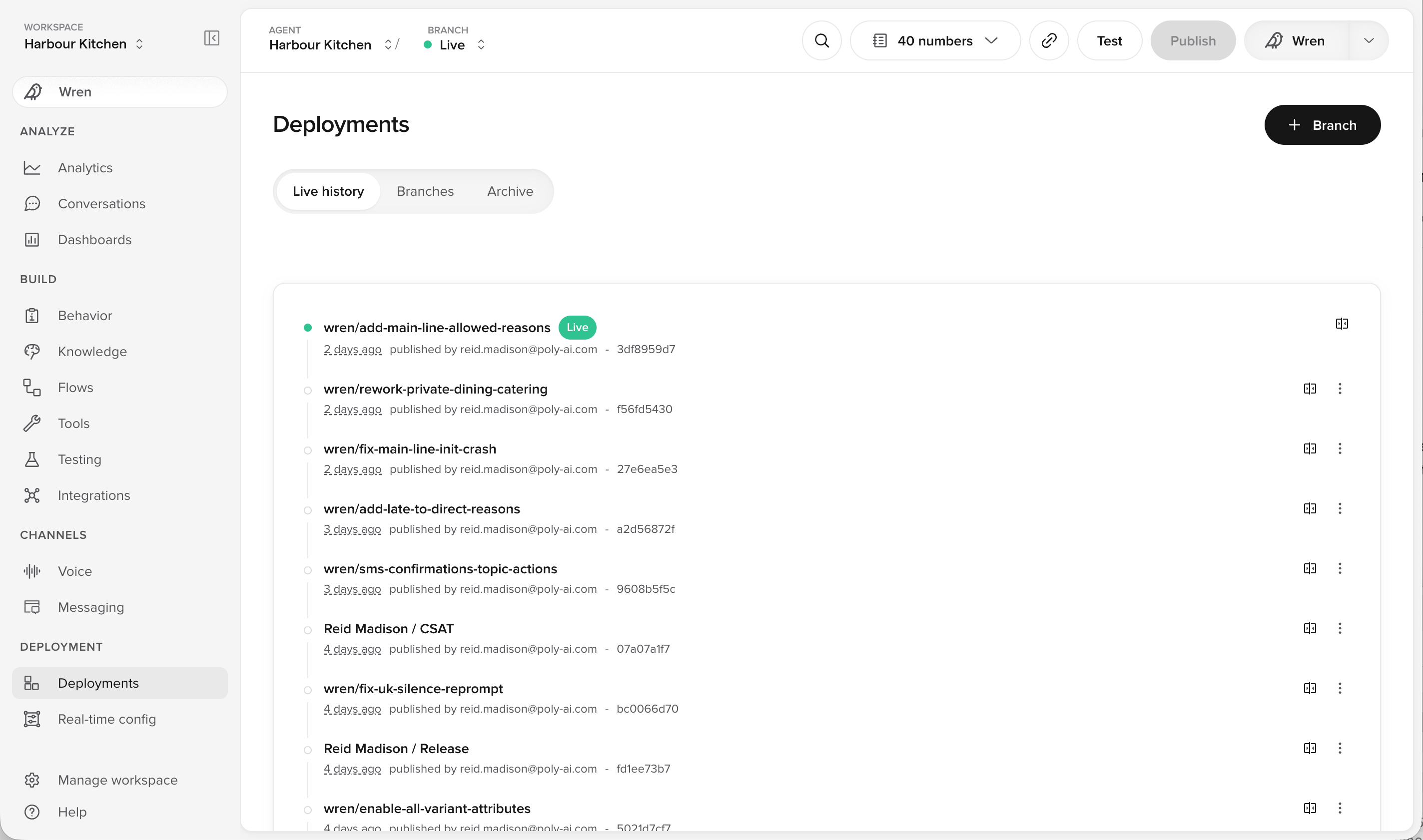Switch to the Live history tab

328,191
